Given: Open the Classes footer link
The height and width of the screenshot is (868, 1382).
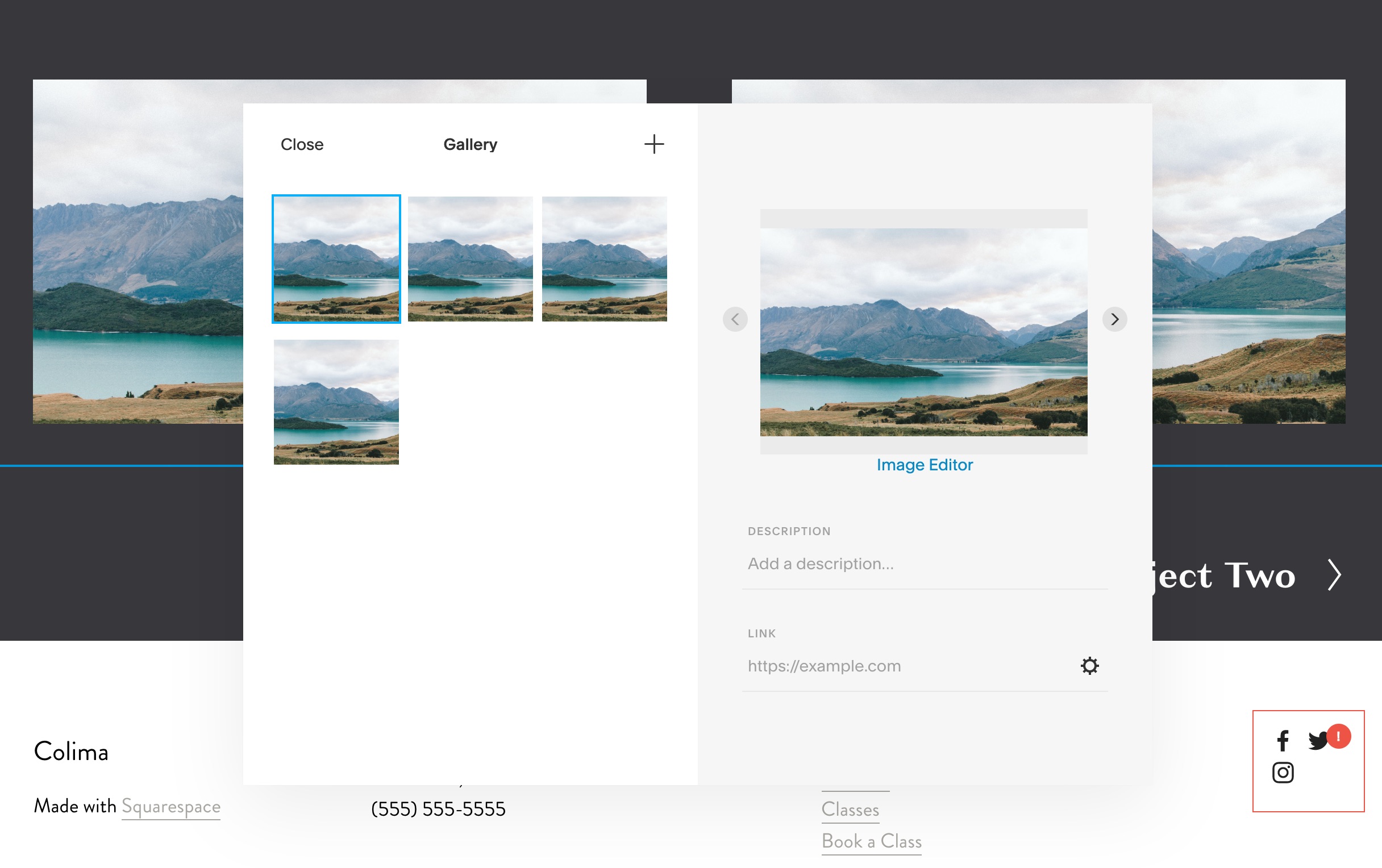Looking at the screenshot, I should click(850, 809).
